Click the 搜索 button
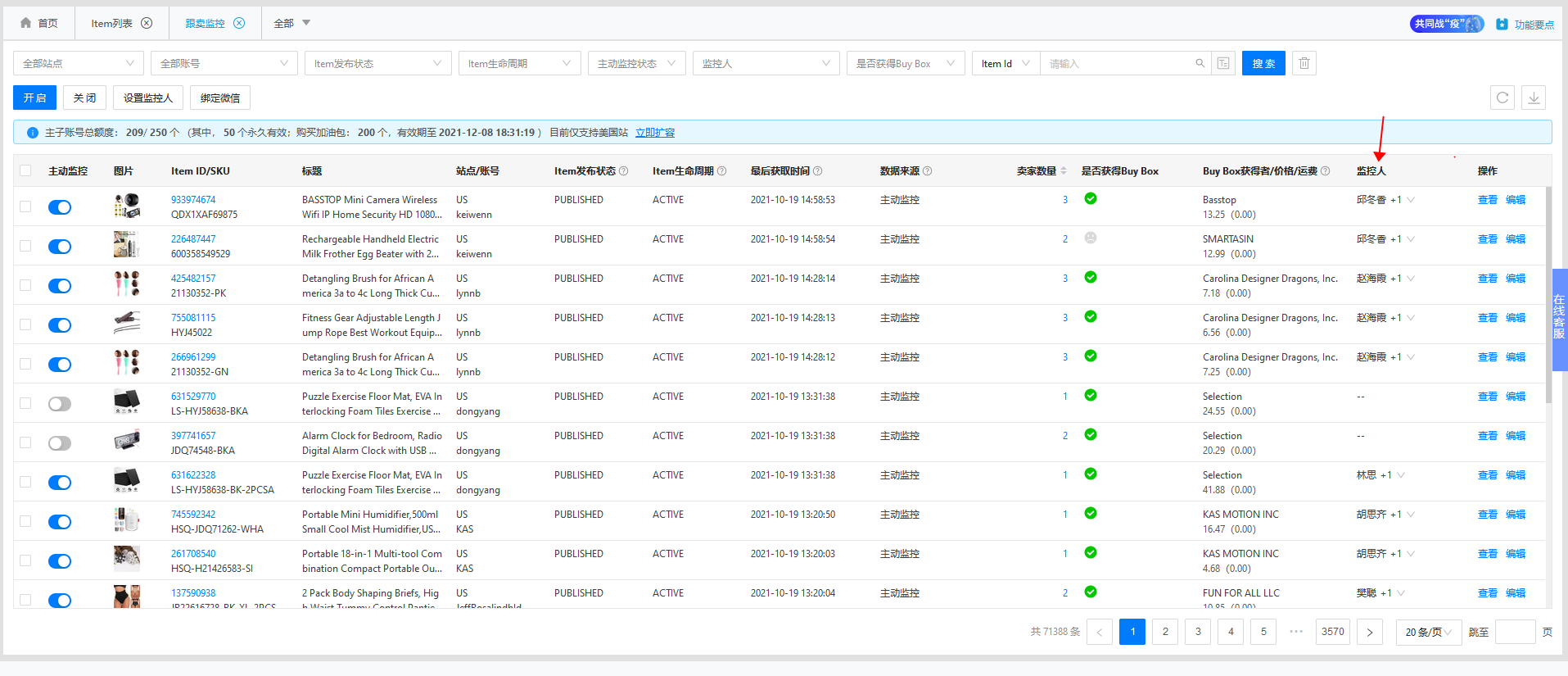 point(1263,63)
